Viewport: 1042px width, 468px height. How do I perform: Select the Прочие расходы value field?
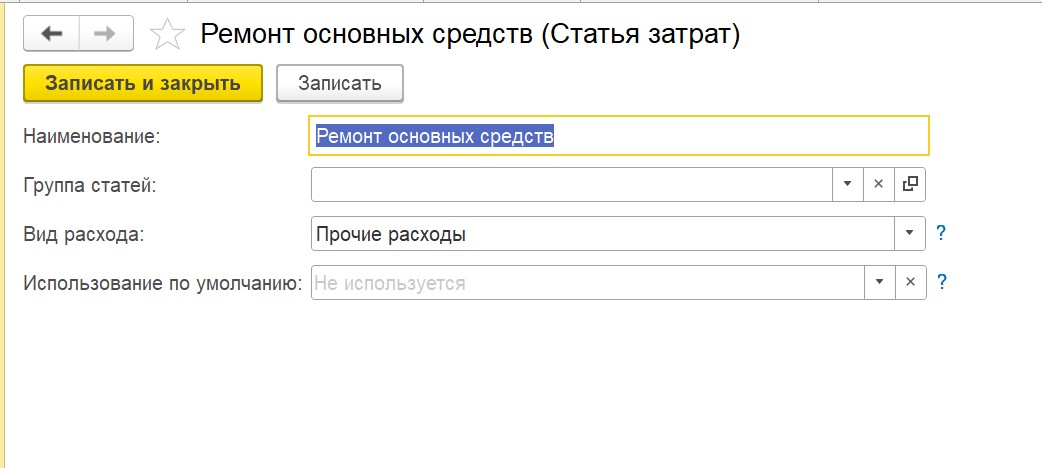603,233
